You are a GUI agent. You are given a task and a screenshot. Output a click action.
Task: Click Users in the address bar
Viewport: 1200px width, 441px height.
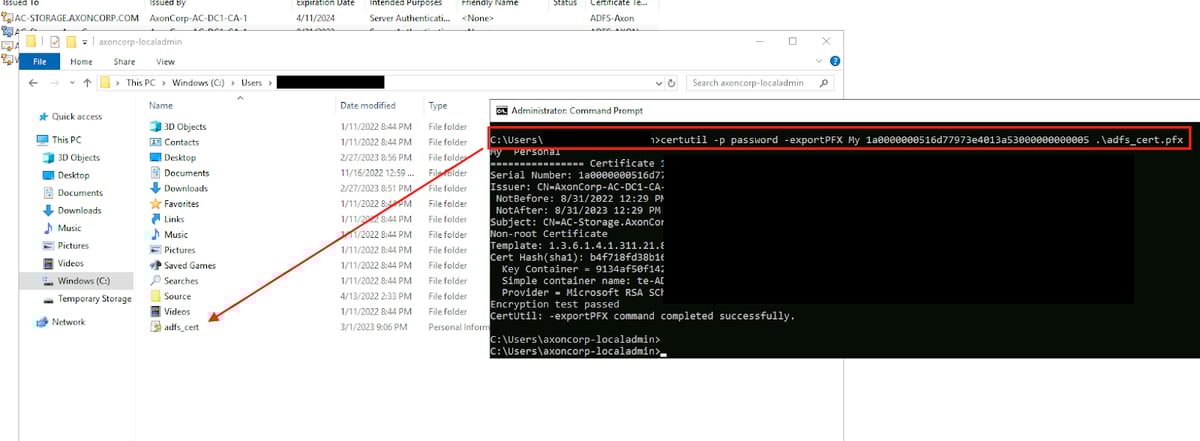[252, 83]
